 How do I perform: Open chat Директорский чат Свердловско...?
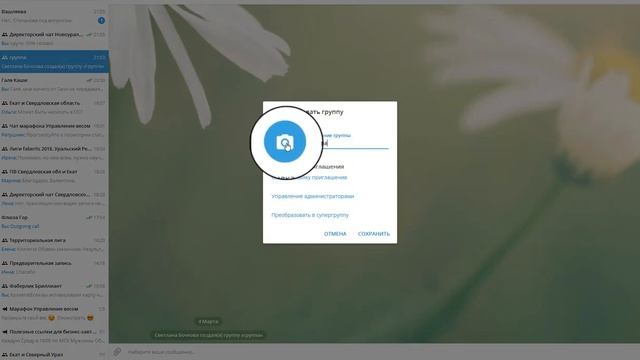pyautogui.click(x=54, y=199)
